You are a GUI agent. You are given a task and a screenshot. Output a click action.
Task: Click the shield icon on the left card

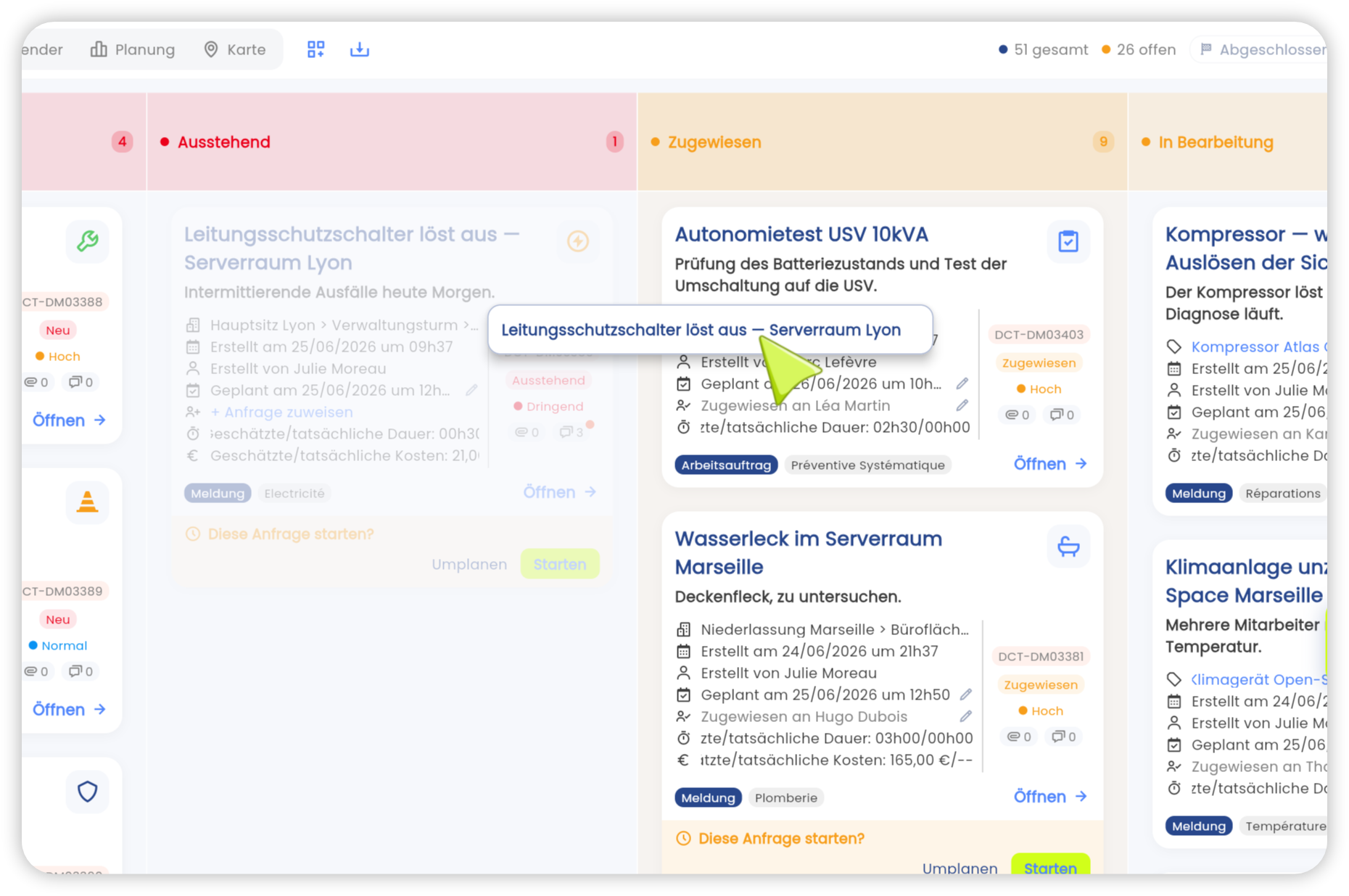(88, 792)
